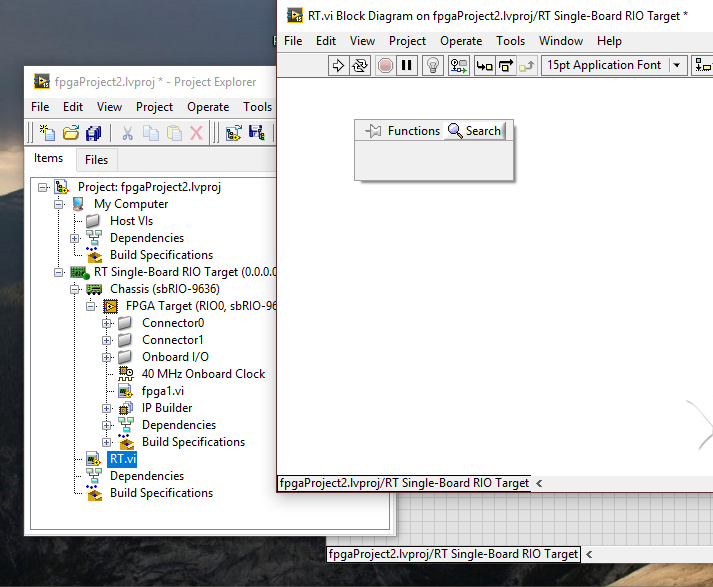Switch to the Files tab

[x=96, y=160]
